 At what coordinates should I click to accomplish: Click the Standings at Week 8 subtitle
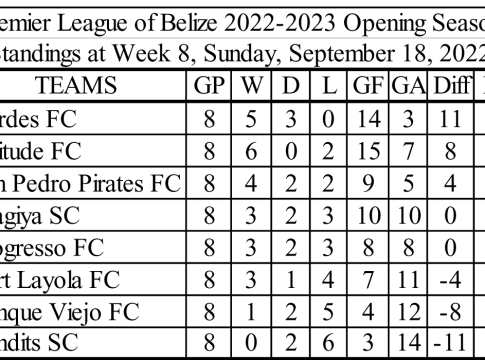click(242, 53)
